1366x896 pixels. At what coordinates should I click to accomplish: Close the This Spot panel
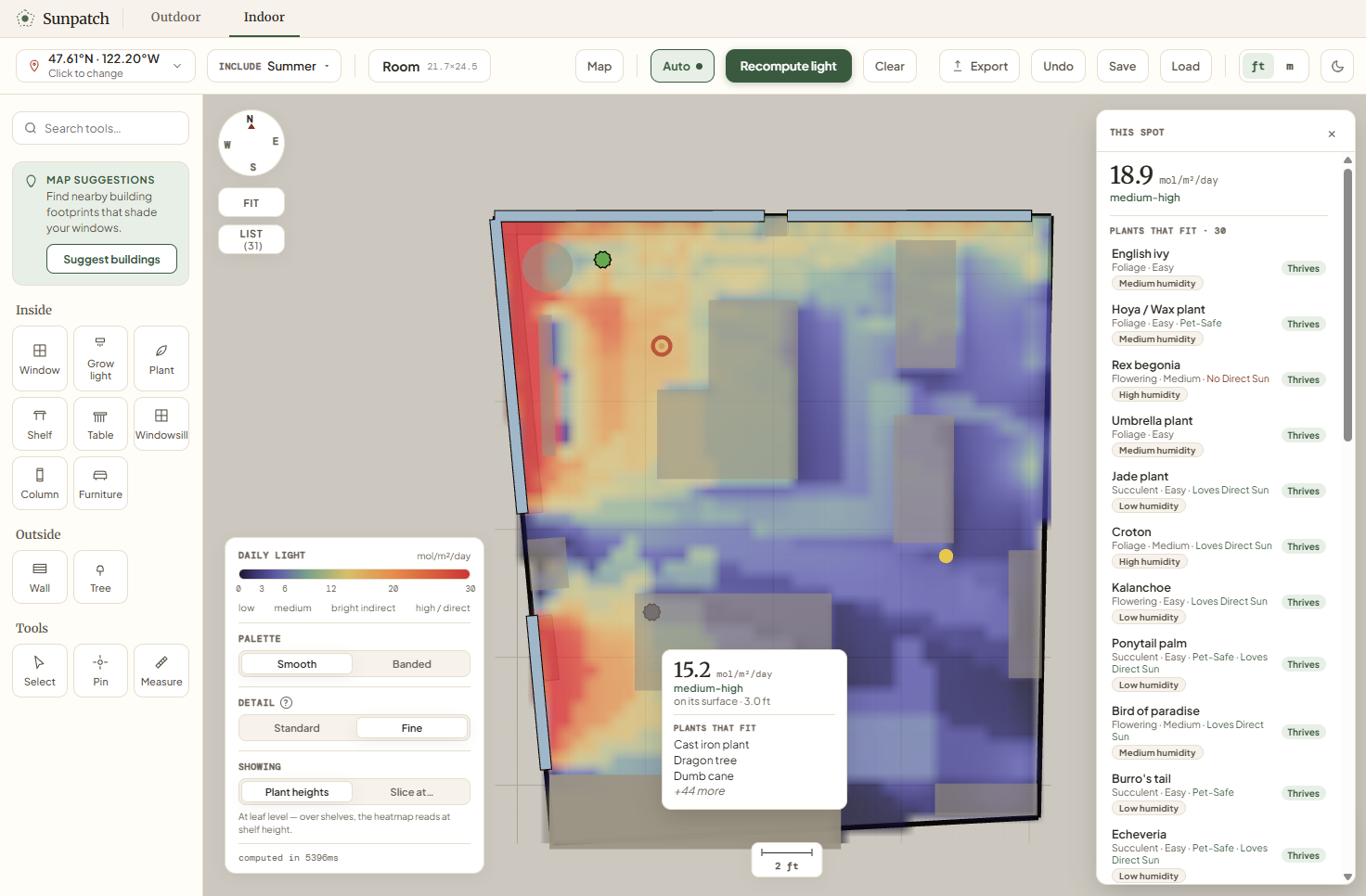pyautogui.click(x=1332, y=134)
